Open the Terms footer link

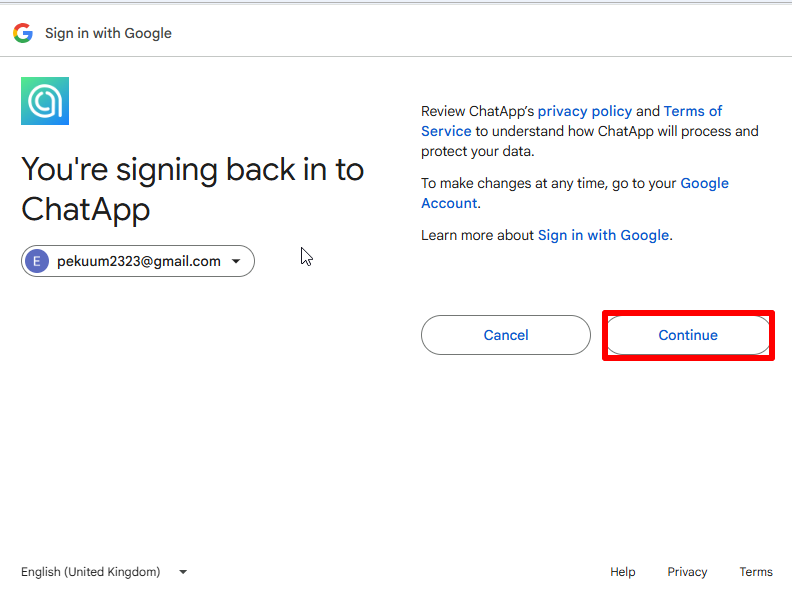click(755, 572)
